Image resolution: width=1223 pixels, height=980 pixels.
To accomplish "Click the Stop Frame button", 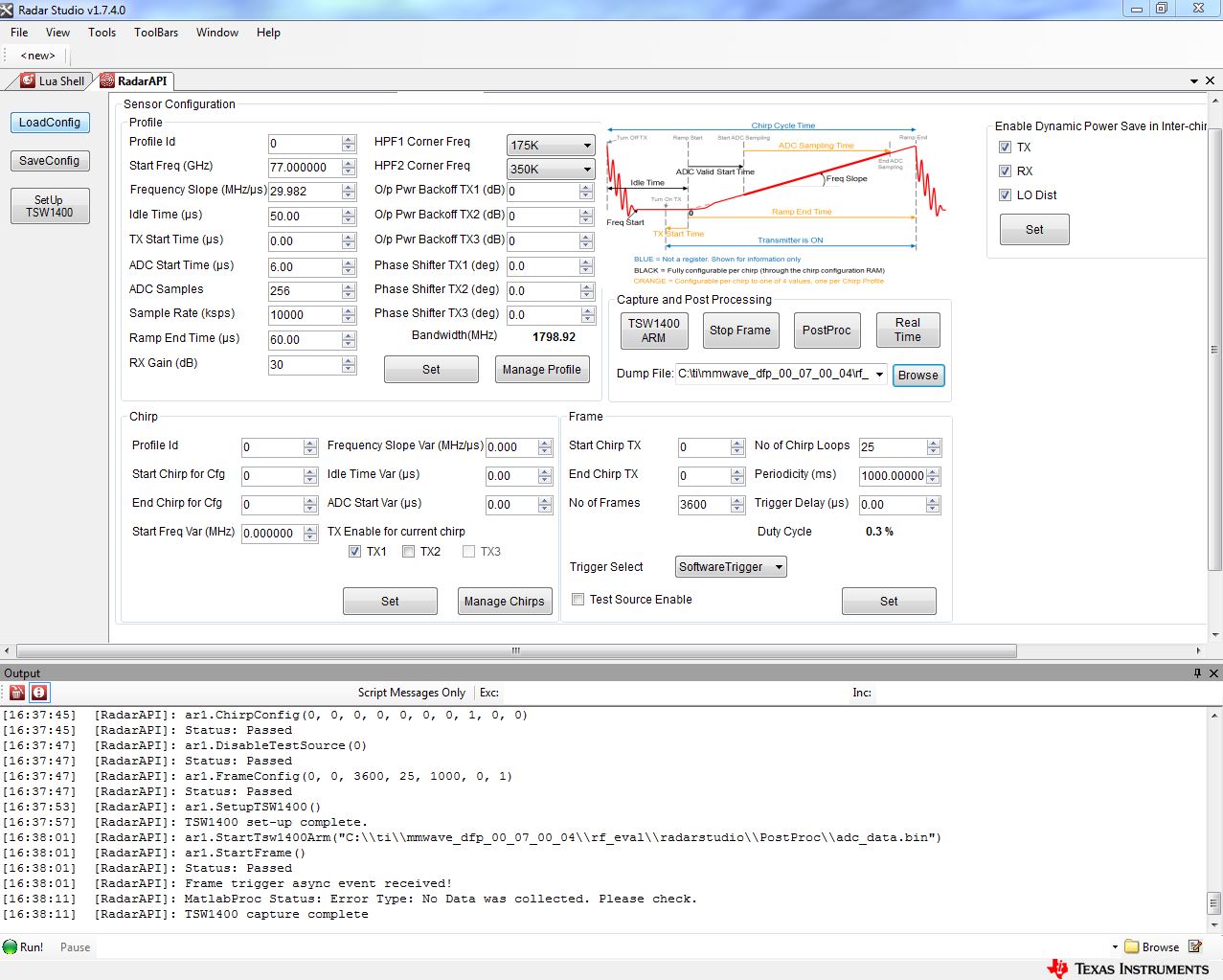I will point(740,330).
